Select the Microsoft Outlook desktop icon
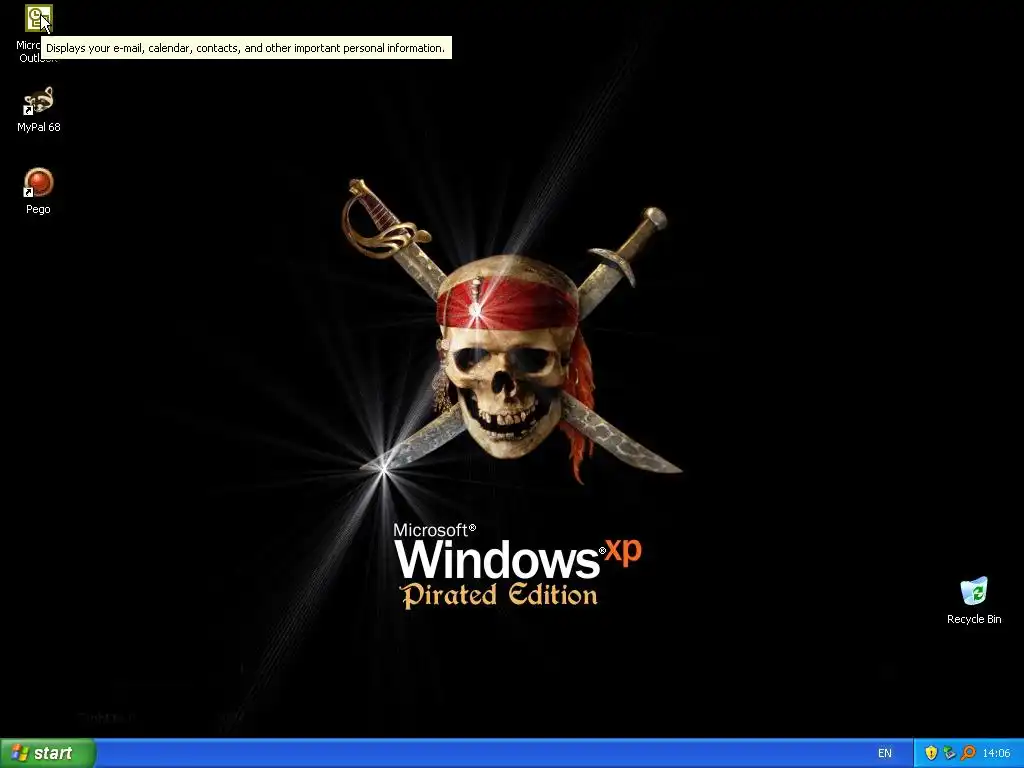 (x=38, y=18)
